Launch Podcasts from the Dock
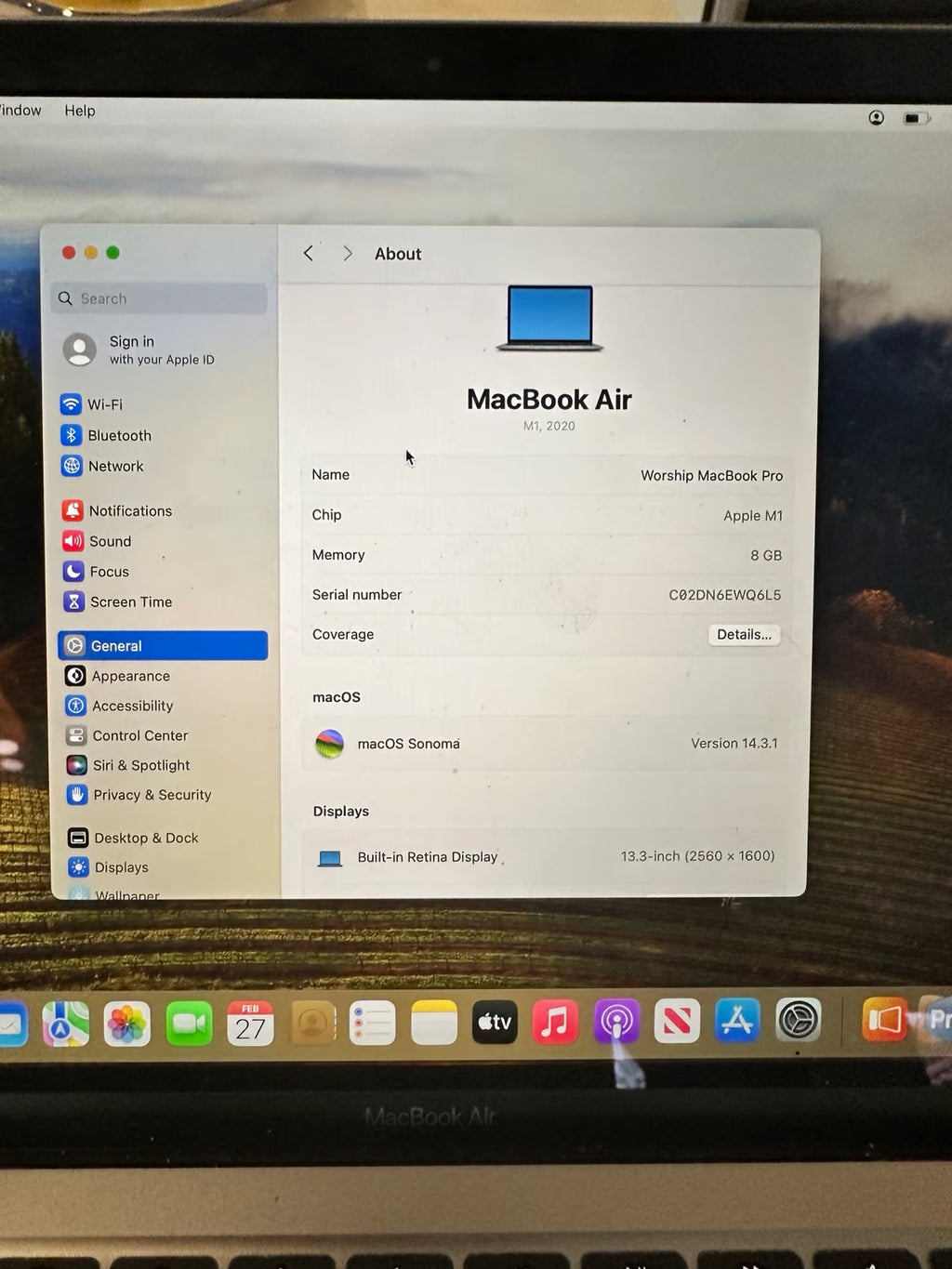This screenshot has width=952, height=1269. 616,1023
